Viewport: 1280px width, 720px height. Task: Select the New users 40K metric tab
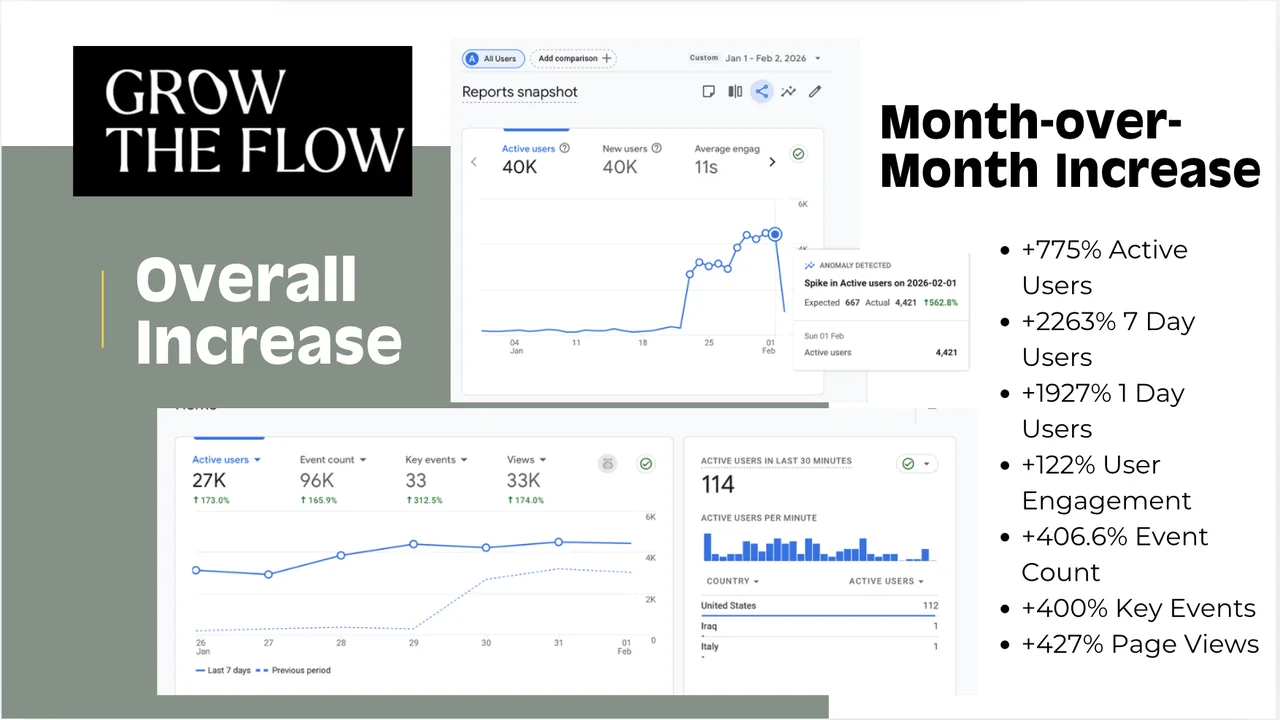[632, 158]
